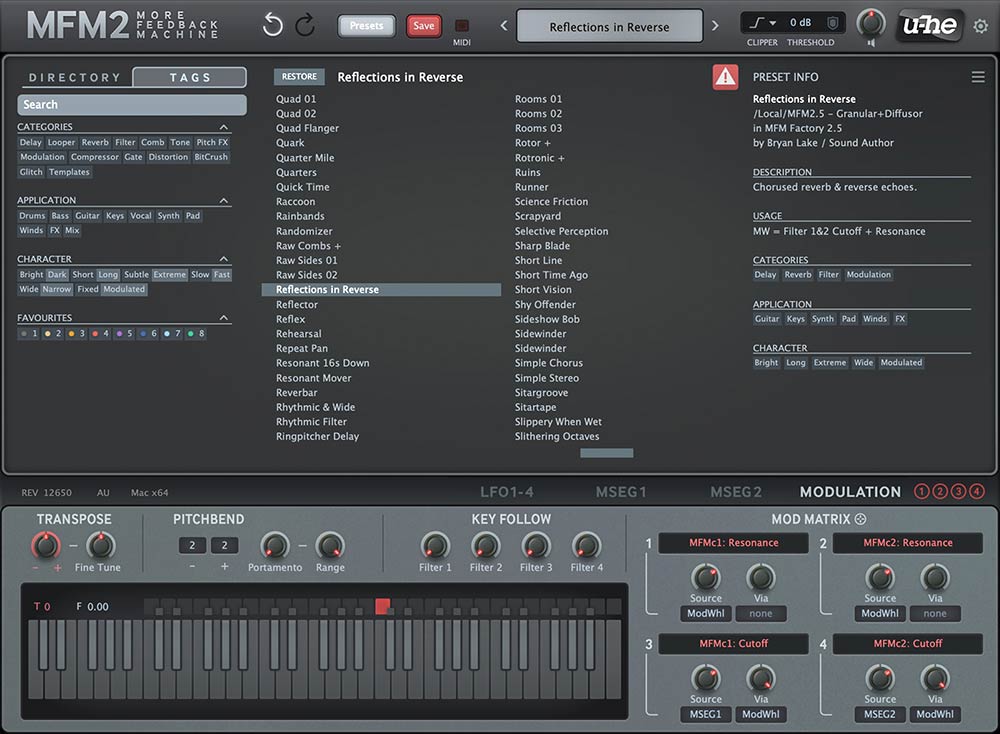Switch to the DIRECTORY tab
1000x734 pixels.
73,76
